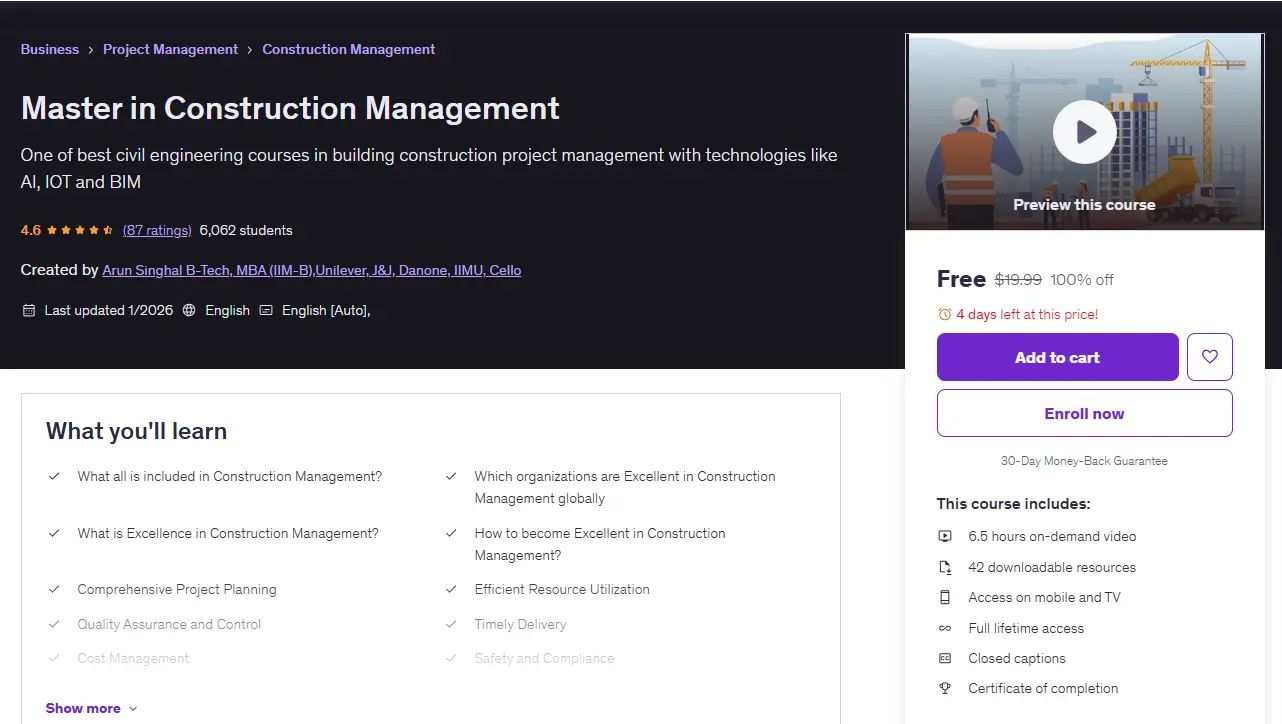Expand the Show more learning list
The width and height of the screenshot is (1282, 724).
point(91,708)
